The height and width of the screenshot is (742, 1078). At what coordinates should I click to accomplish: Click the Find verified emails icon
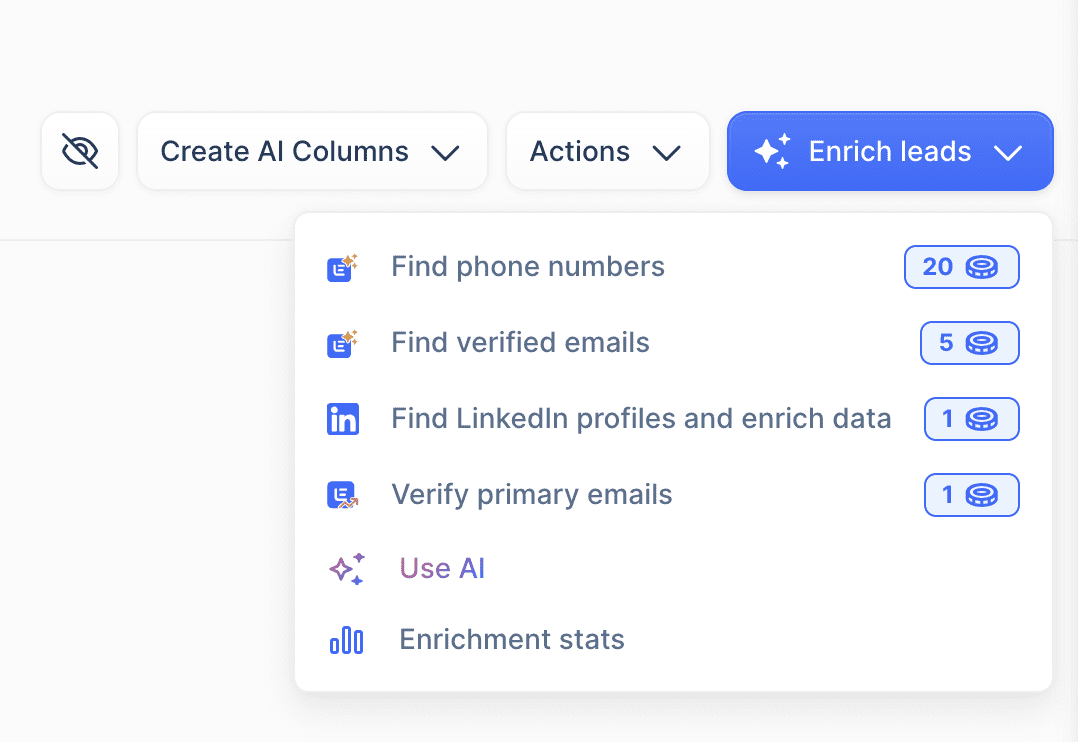pos(342,343)
